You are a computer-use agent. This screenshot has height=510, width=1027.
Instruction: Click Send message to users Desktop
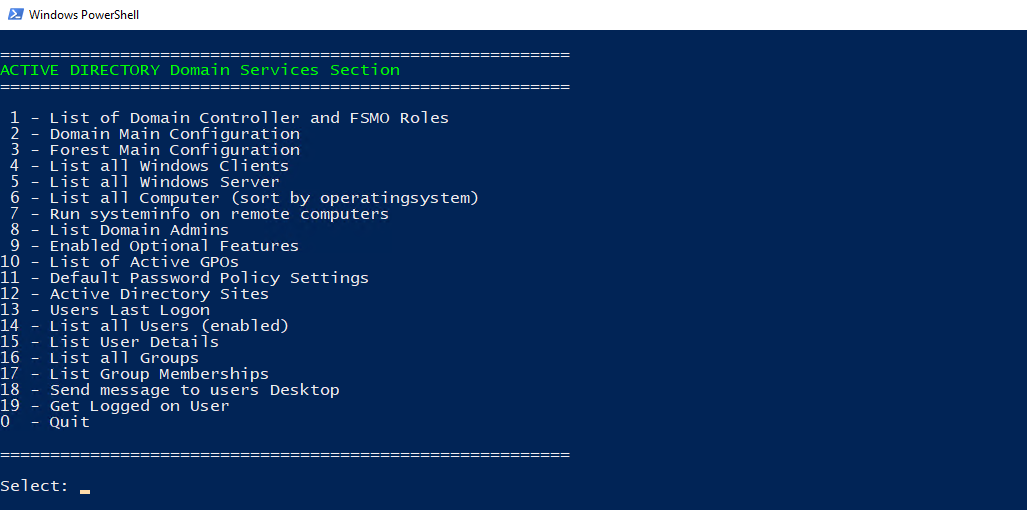click(194, 390)
